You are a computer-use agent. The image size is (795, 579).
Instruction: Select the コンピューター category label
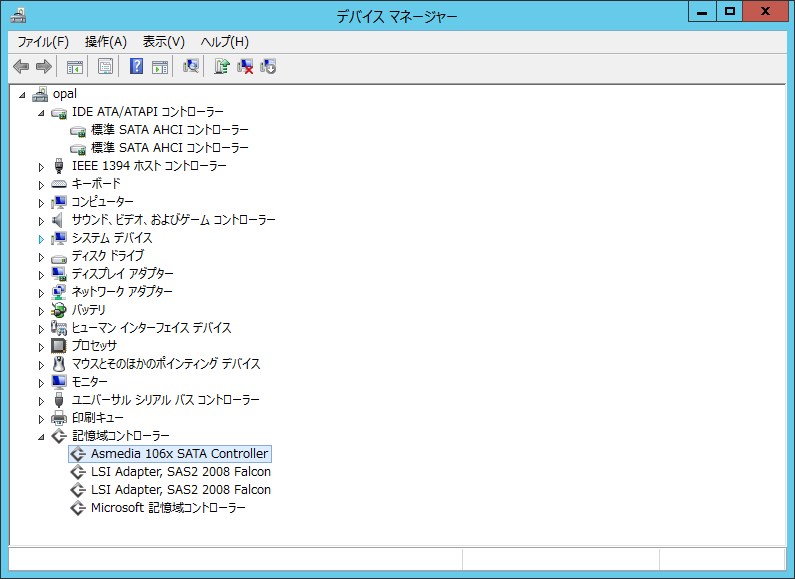pyautogui.click(x=102, y=202)
